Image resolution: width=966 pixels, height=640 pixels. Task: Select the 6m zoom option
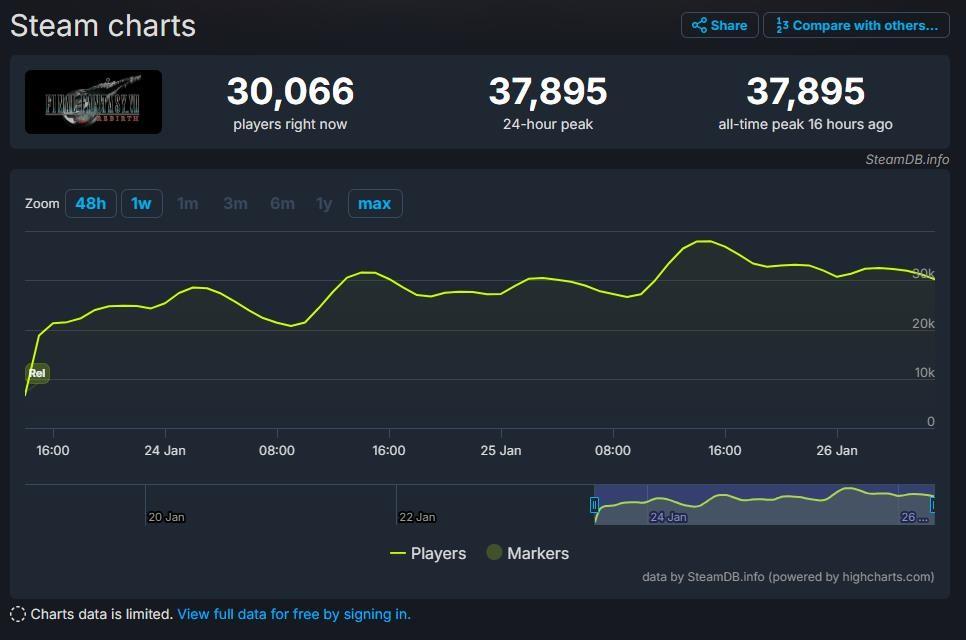[x=282, y=203]
